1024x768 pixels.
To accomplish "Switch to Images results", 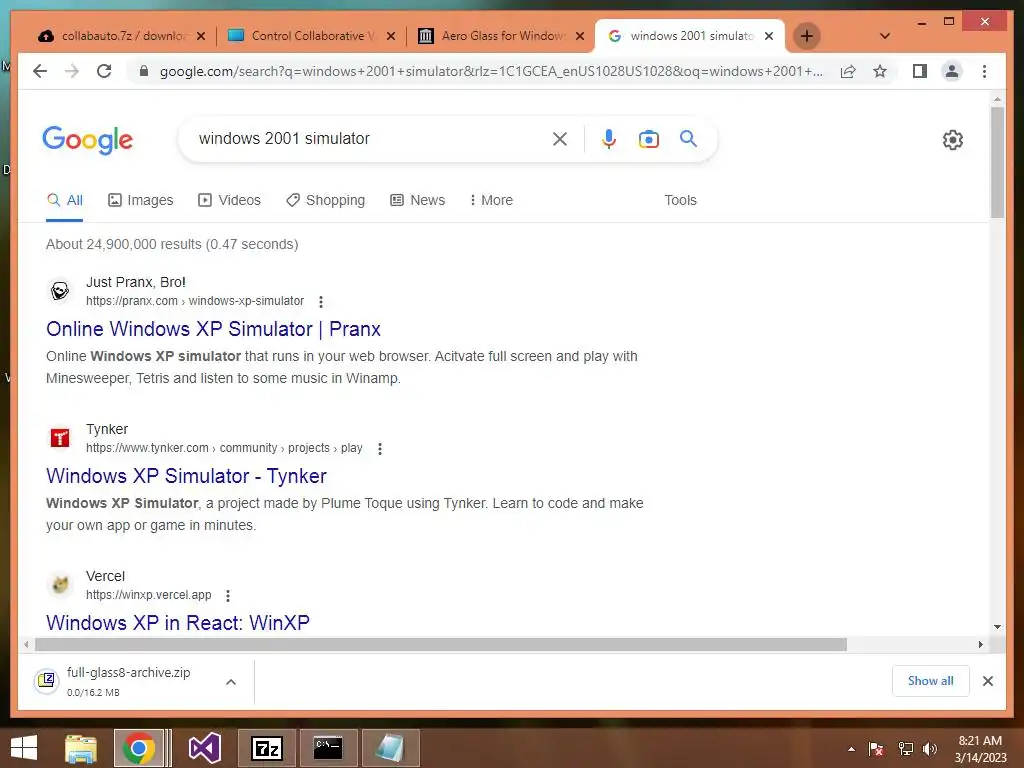I will coord(140,200).
